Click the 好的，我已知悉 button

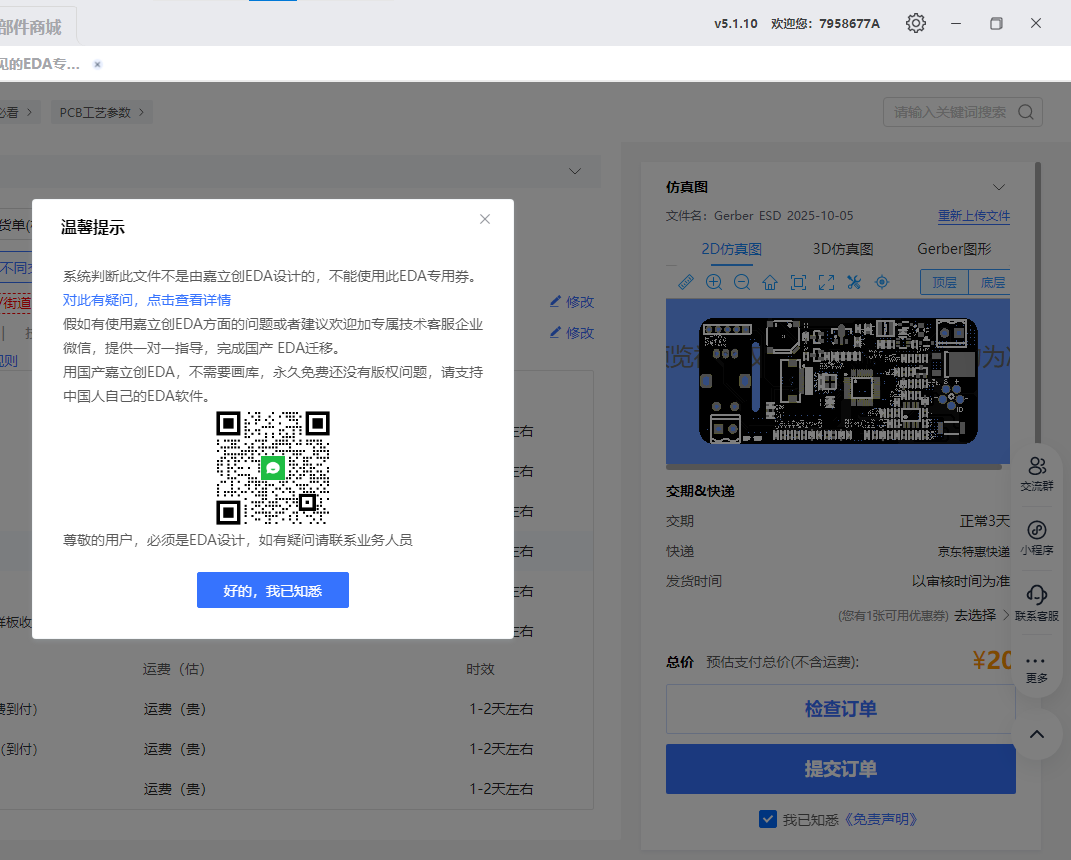click(x=273, y=590)
